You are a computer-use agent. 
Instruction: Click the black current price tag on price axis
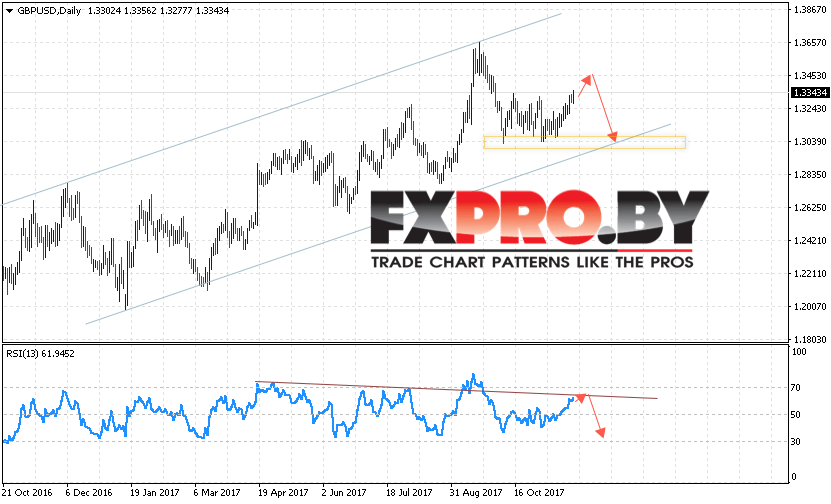pos(810,93)
